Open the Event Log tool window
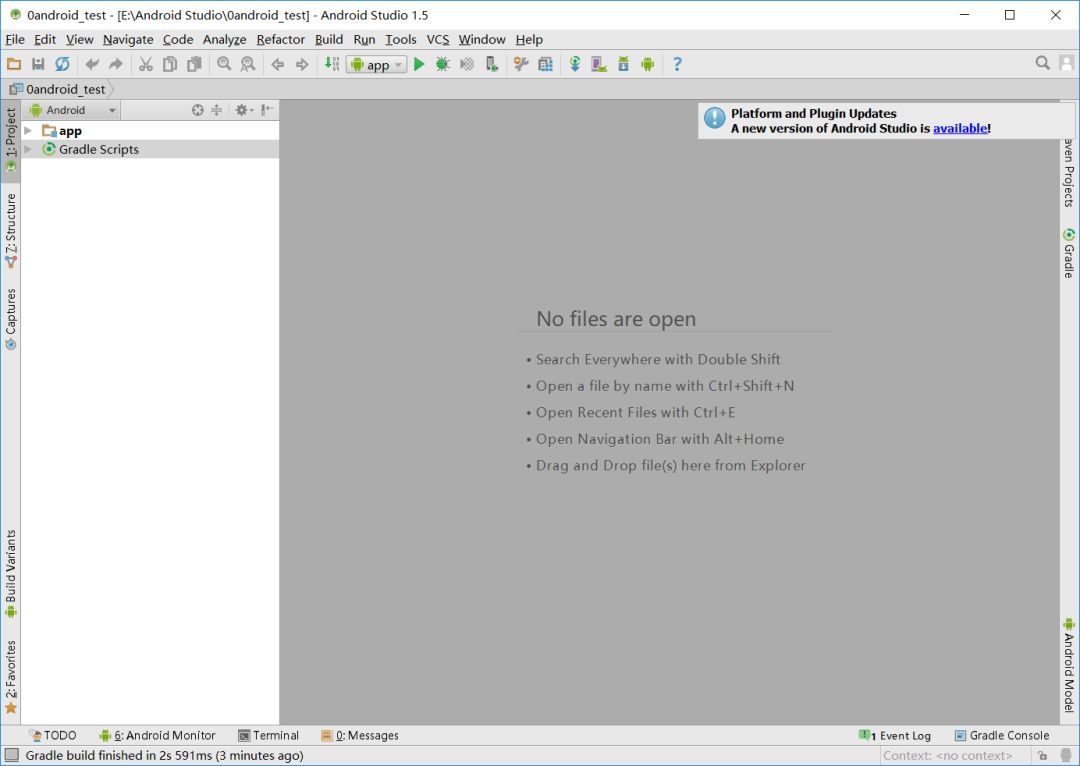Screen dimensions: 1080x766 pyautogui.click(x=895, y=736)
